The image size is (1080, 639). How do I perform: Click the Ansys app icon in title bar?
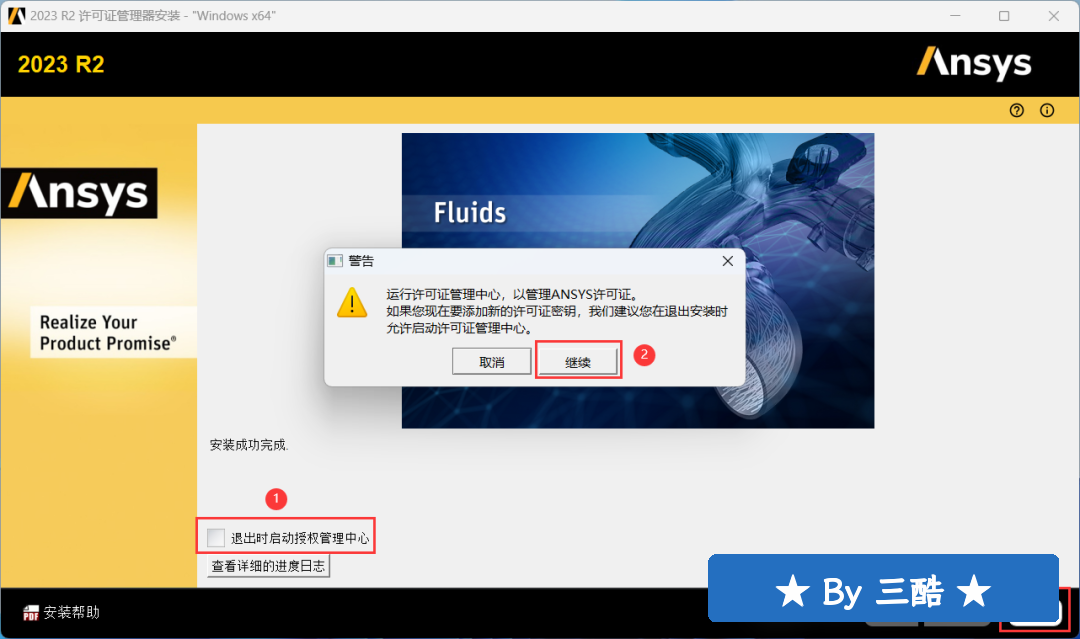(x=16, y=15)
